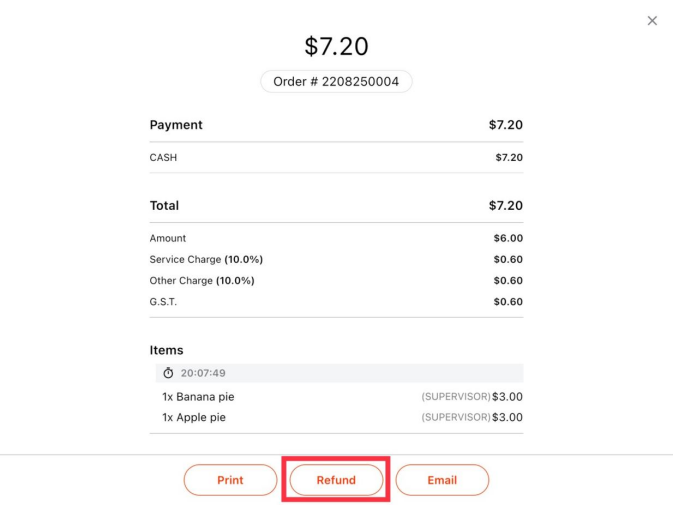Click the stopwatch icon beside 20:07:49

pos(168,373)
